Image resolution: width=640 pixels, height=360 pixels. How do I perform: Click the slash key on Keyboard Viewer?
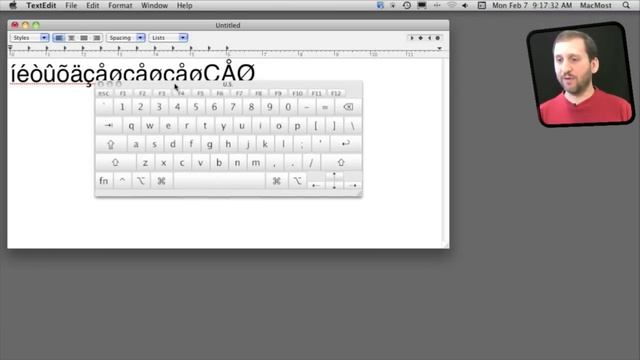(311, 162)
